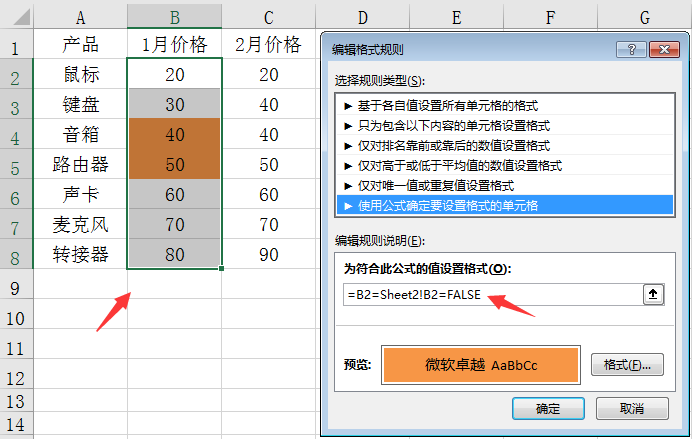Click orange cell B4 with value 40
Screen dimensions: 692x439
175,134
